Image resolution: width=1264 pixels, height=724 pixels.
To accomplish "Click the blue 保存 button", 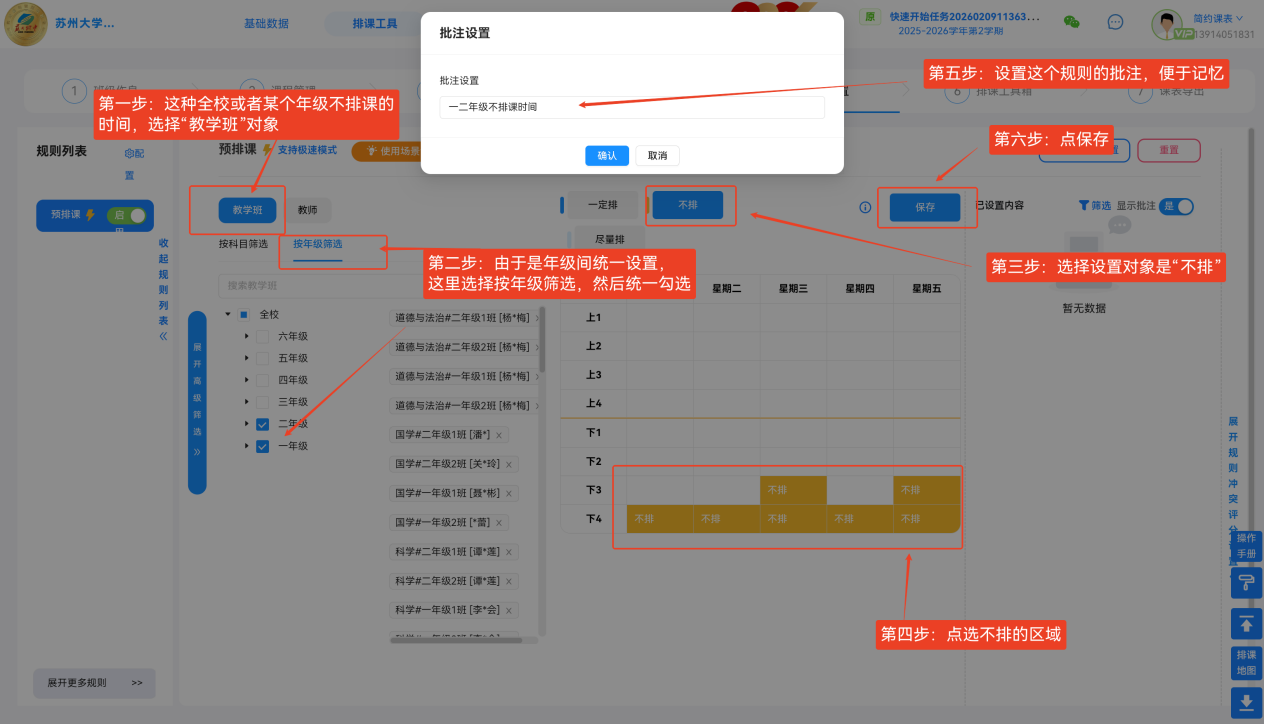I will click(x=925, y=207).
